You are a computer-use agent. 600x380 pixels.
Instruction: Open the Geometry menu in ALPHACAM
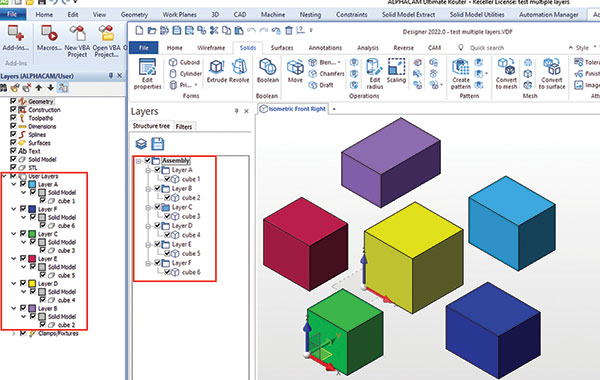point(134,15)
